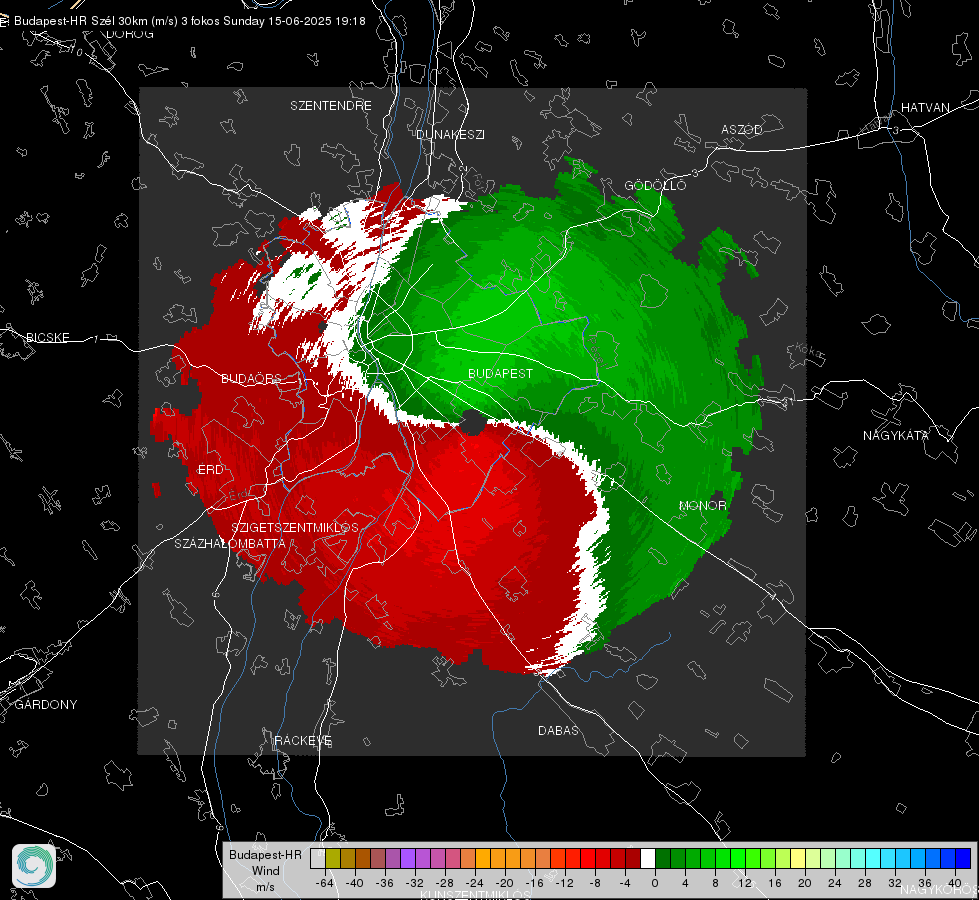Click the SZÁZHALOMBATTA town label

(x=230, y=543)
